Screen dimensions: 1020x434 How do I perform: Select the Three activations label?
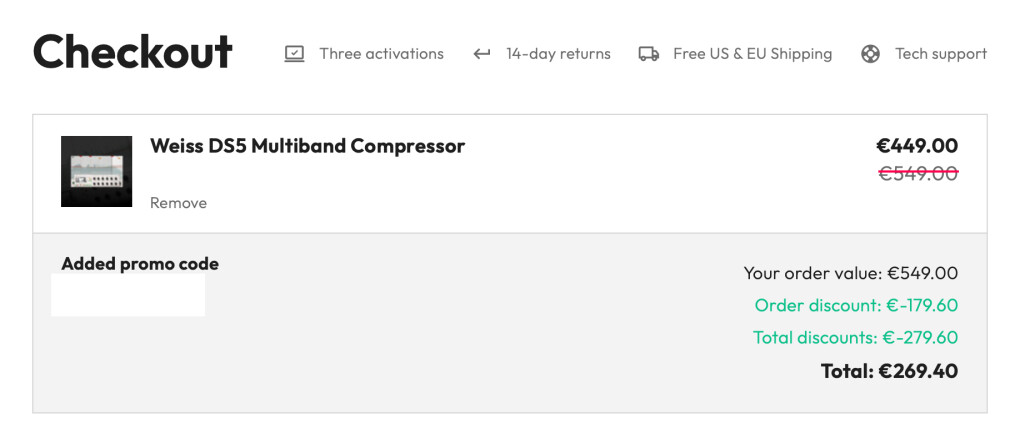click(x=381, y=54)
